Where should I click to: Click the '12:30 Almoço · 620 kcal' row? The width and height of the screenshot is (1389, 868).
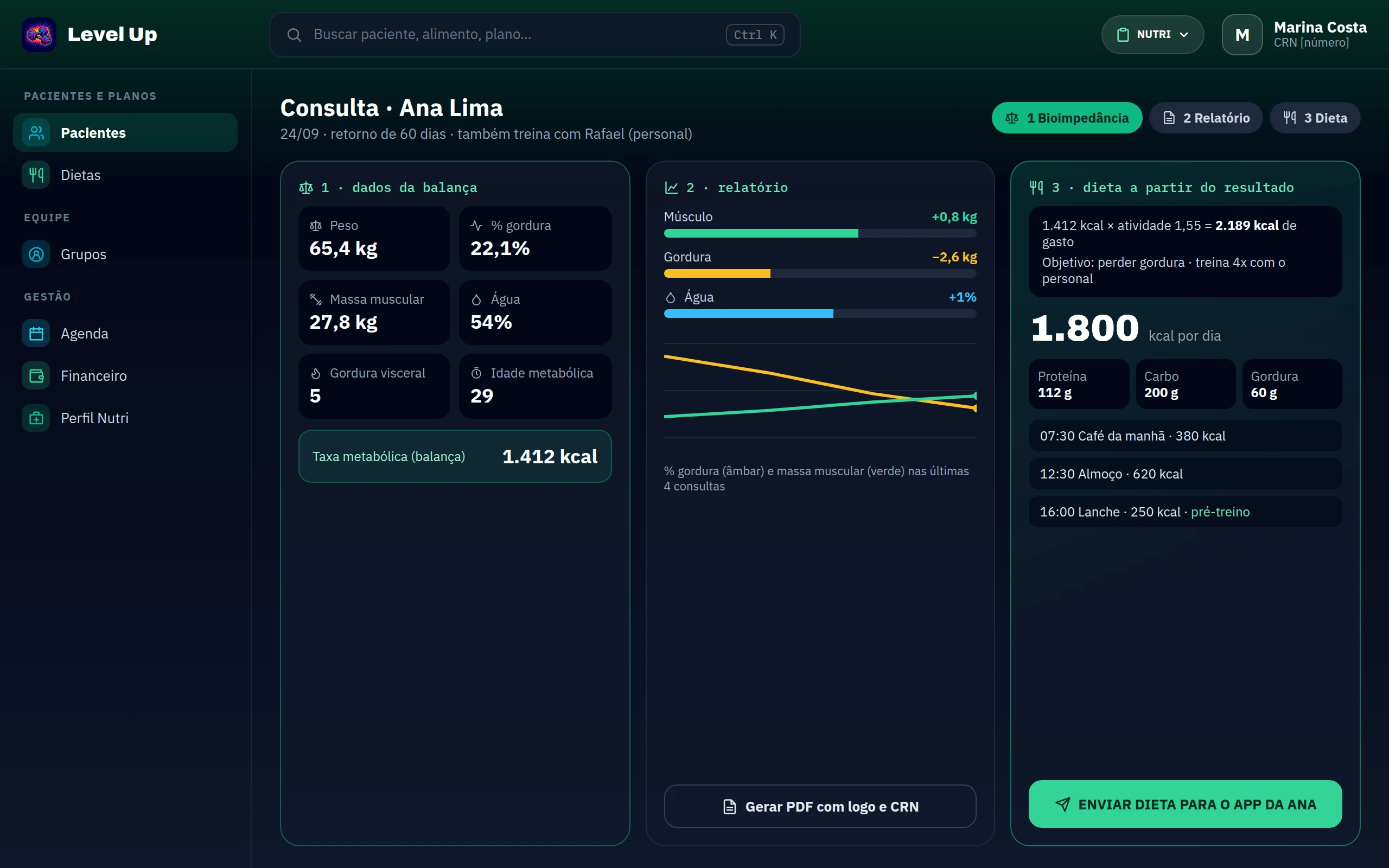click(1184, 474)
